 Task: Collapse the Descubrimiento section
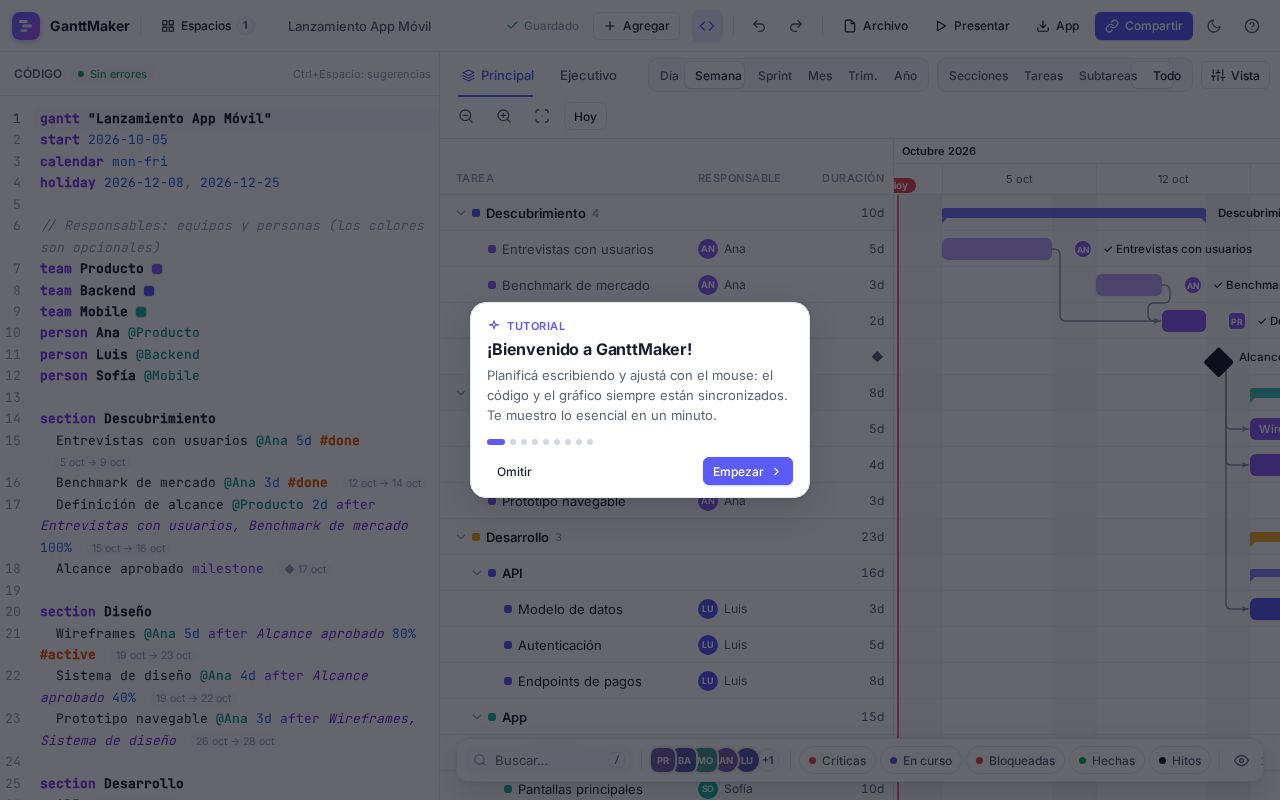pyautogui.click(x=461, y=213)
